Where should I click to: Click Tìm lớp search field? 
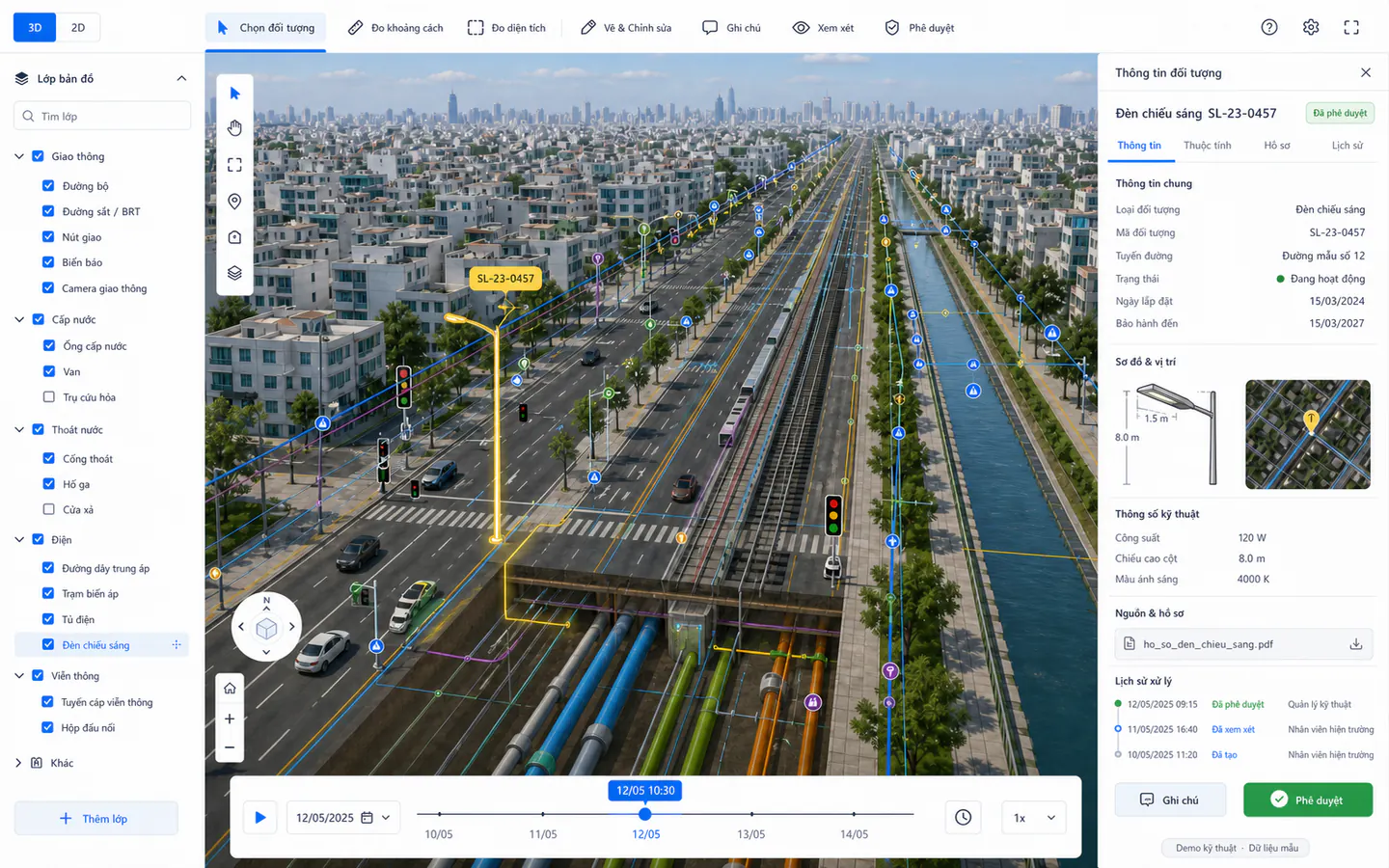[x=102, y=116]
